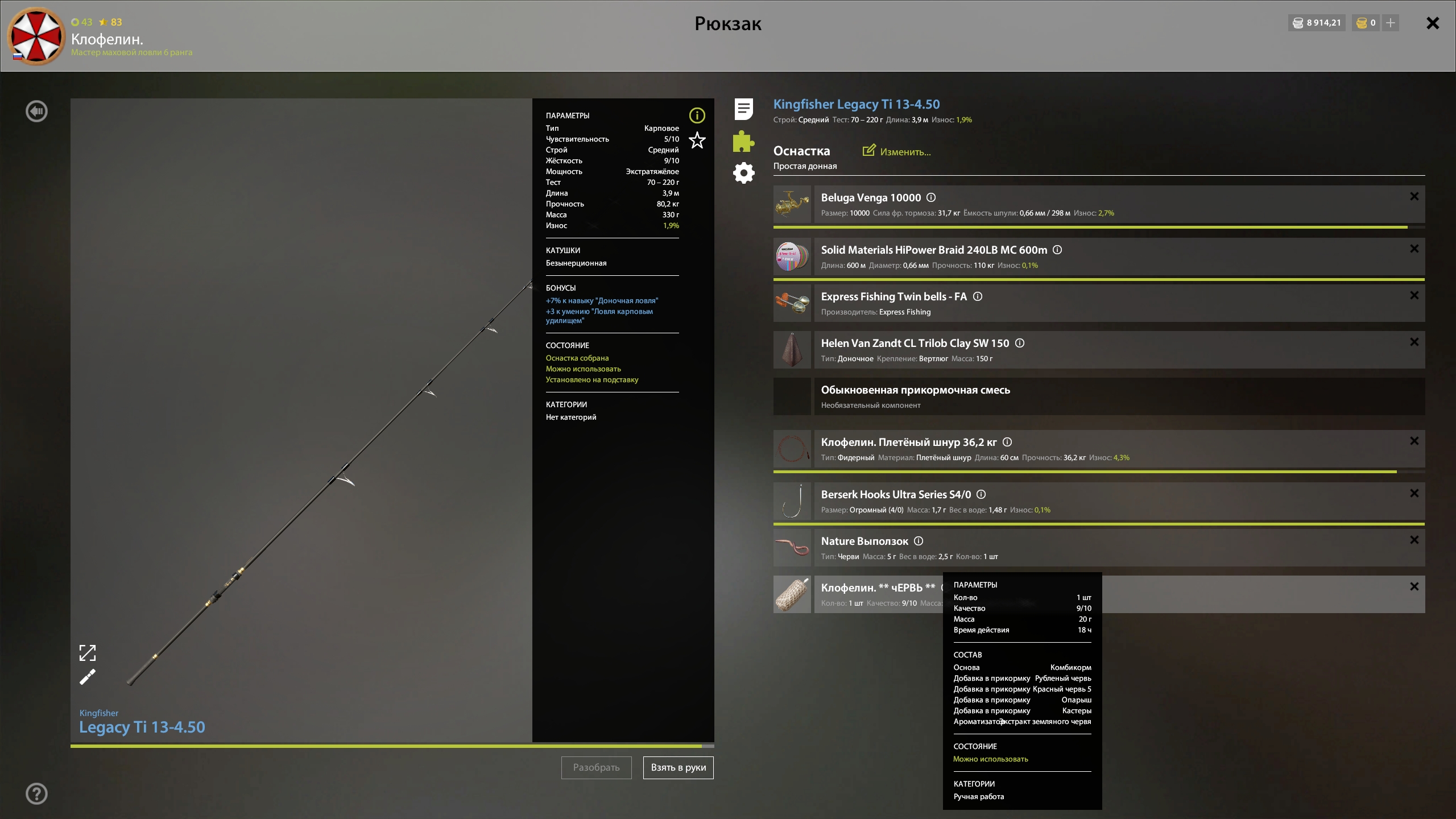This screenshot has width=1456, height=819.
Task: Open the gear settings tab icon
Action: [743, 173]
